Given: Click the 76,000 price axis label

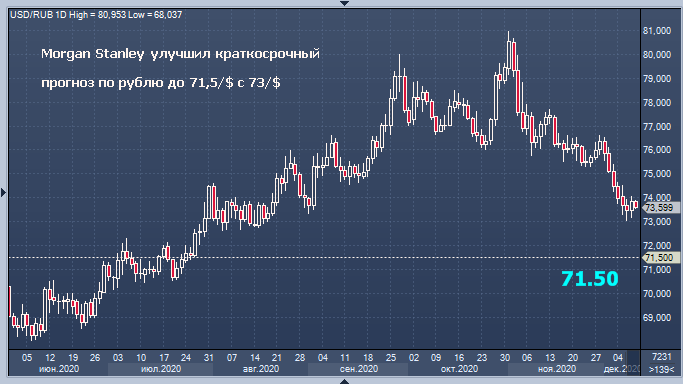Looking at the screenshot, I should point(657,150).
